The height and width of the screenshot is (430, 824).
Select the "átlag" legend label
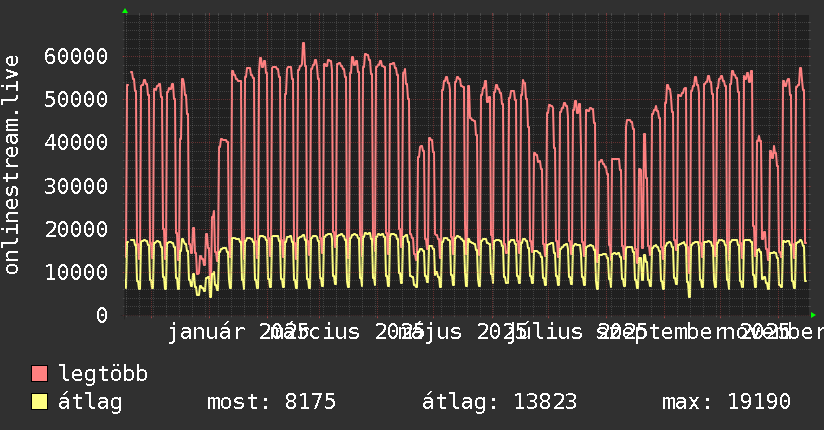pos(90,403)
